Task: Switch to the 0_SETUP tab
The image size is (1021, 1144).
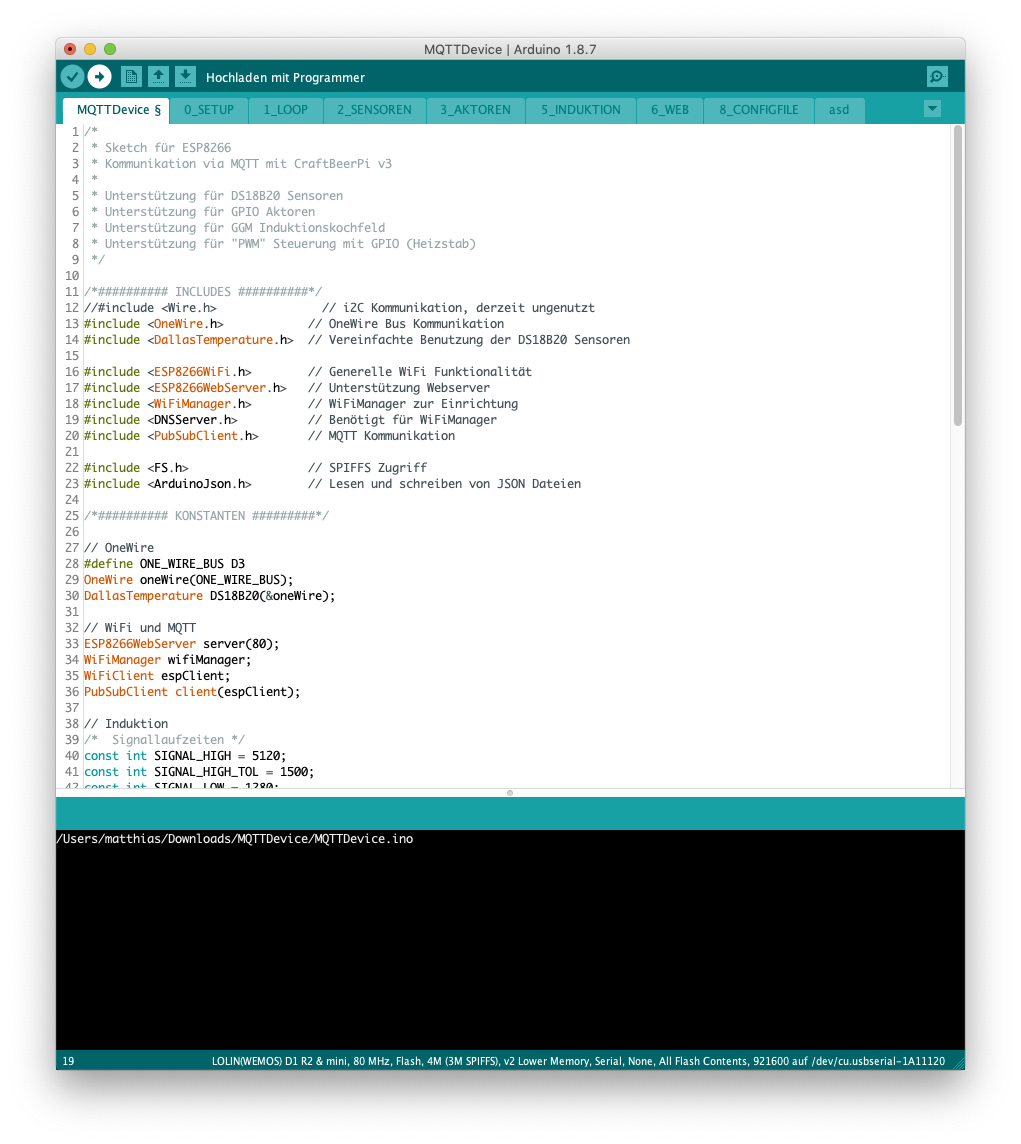Action: click(x=209, y=110)
